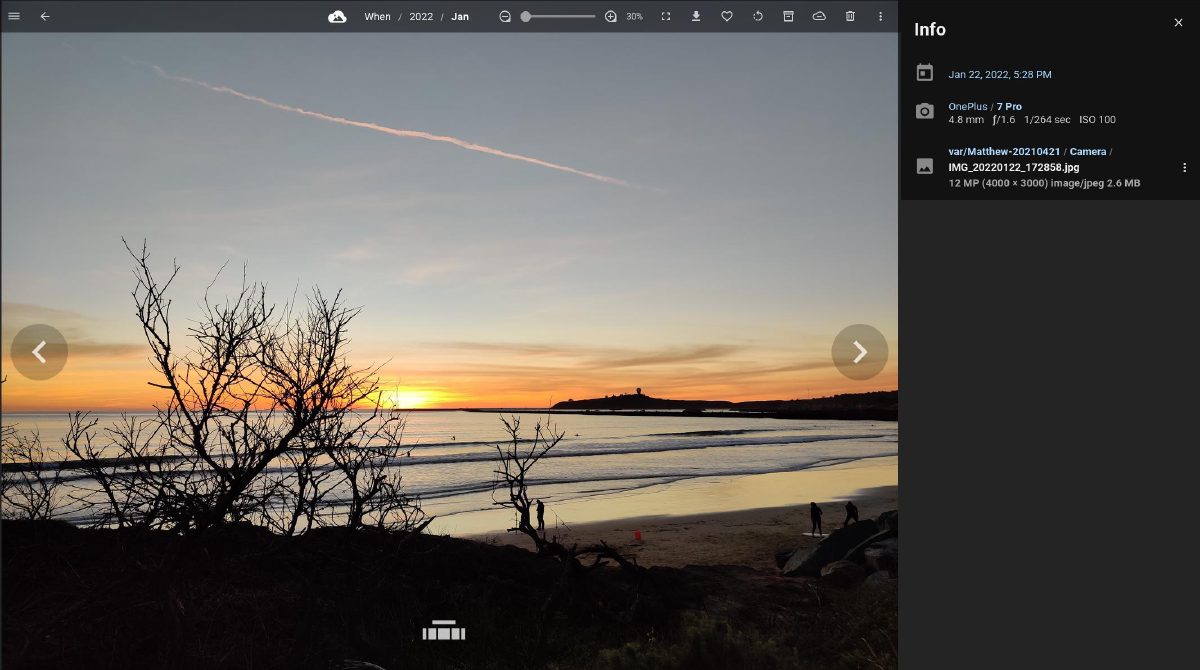
Task: Open file options menu beside IMG_20220122_172858.jpg
Action: click(1184, 167)
